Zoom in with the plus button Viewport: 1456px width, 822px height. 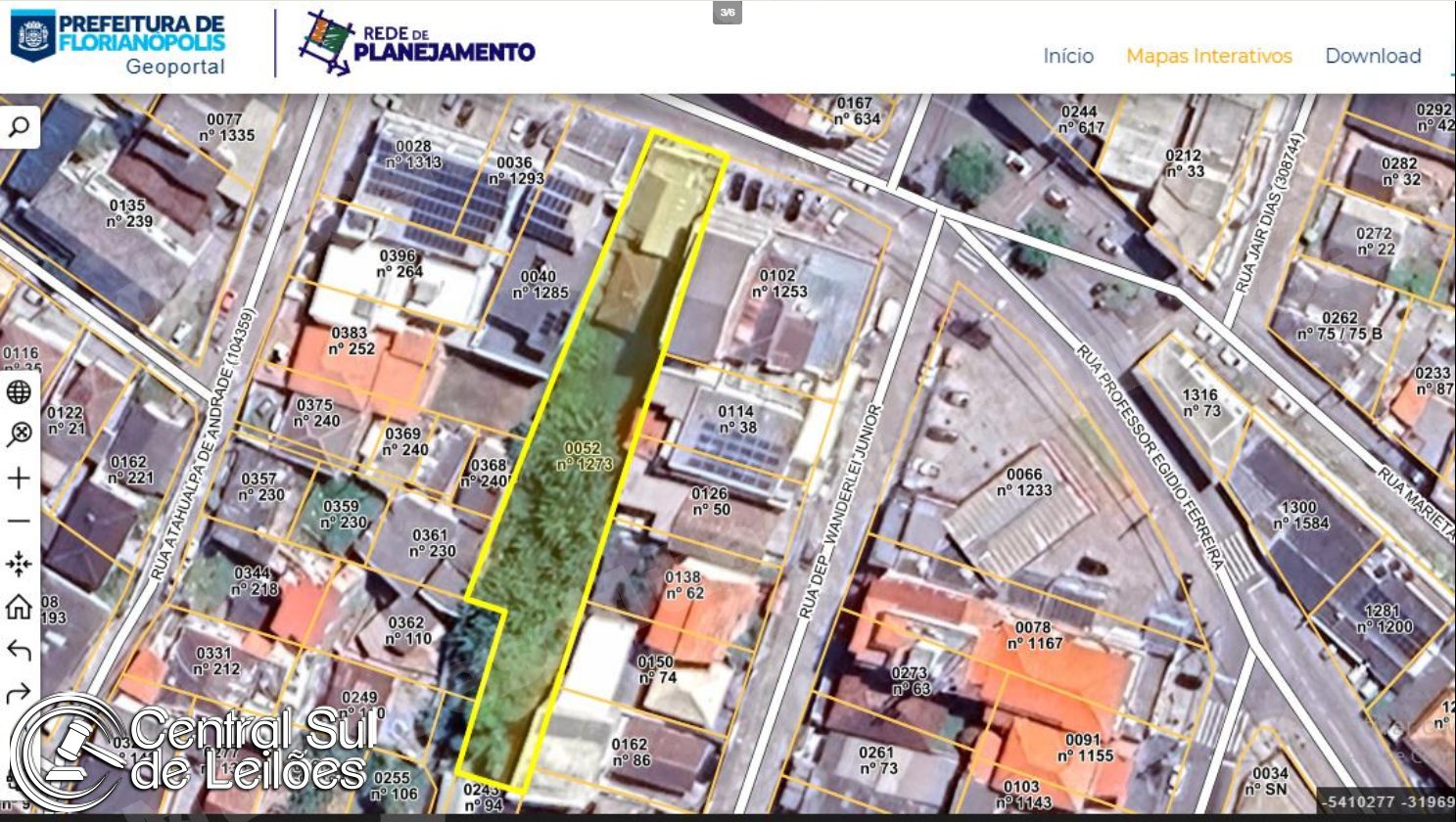(19, 478)
